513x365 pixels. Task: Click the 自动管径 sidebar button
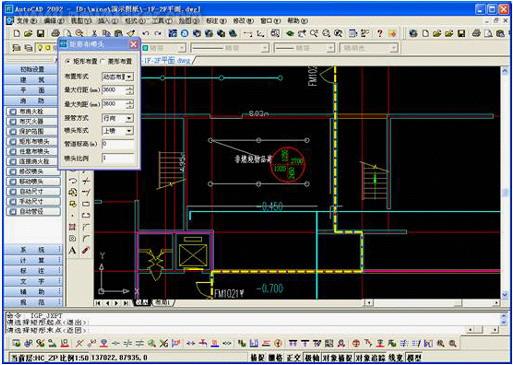(x=33, y=211)
